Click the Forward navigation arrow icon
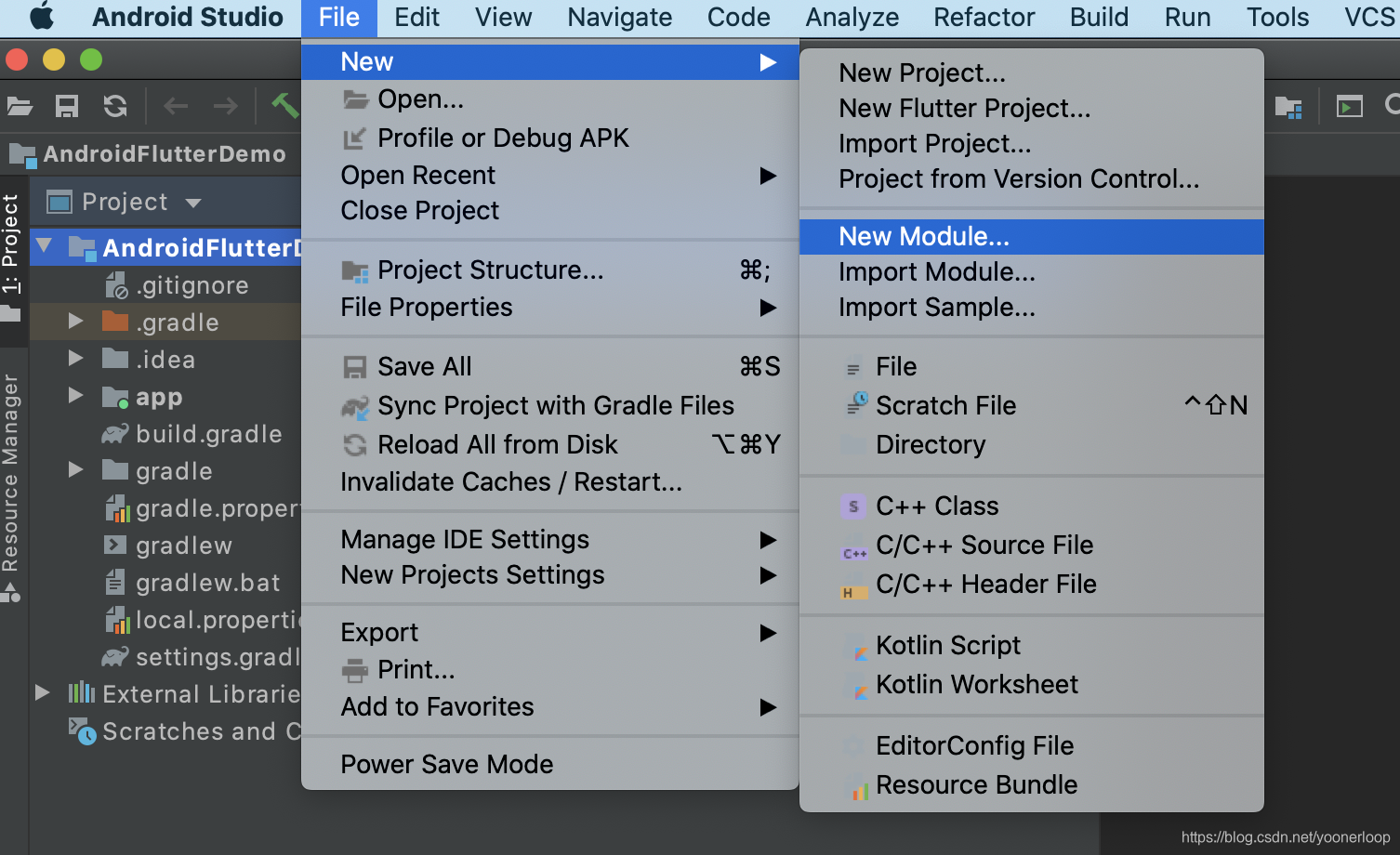Viewport: 1400px width, 855px height. pyautogui.click(x=225, y=106)
